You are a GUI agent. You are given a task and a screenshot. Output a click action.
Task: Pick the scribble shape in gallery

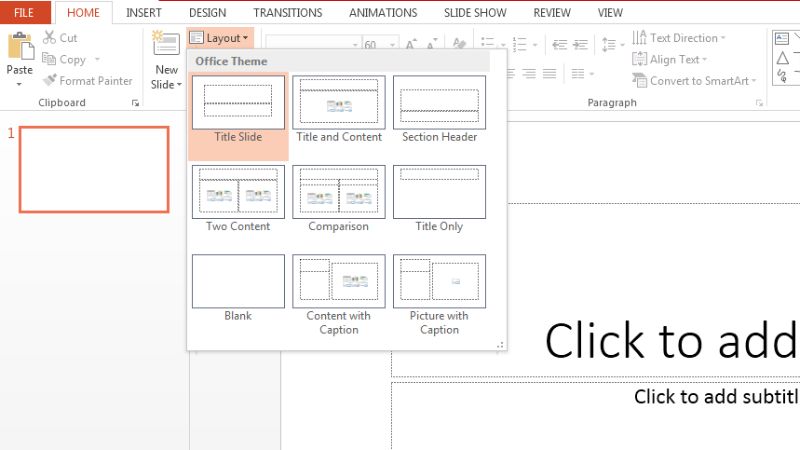(782, 77)
